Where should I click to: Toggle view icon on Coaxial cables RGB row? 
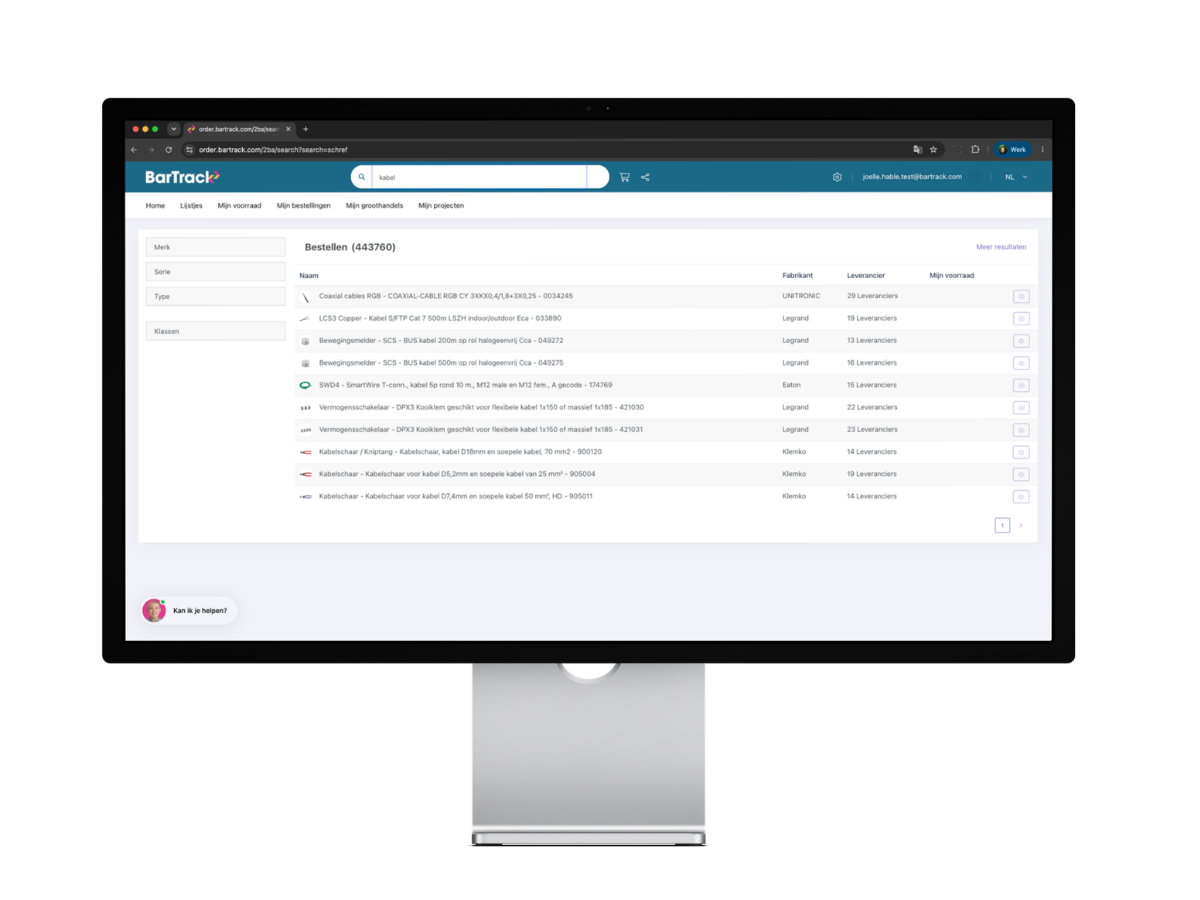tap(1021, 297)
